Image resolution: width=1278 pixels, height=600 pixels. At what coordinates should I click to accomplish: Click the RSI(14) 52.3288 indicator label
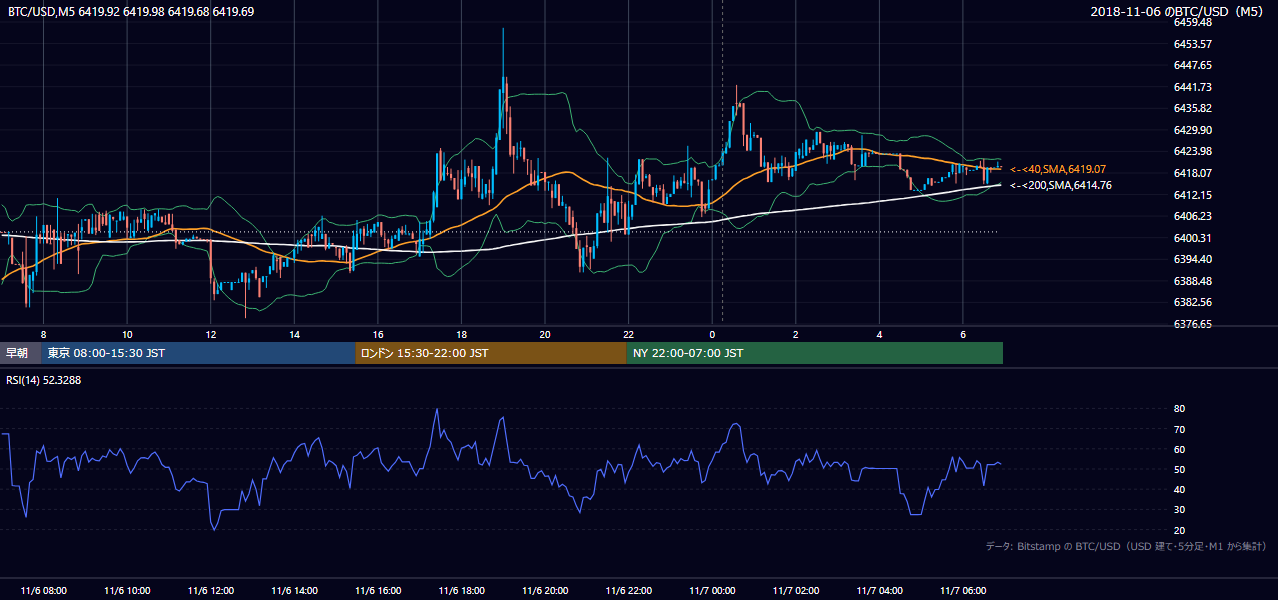pos(45,380)
